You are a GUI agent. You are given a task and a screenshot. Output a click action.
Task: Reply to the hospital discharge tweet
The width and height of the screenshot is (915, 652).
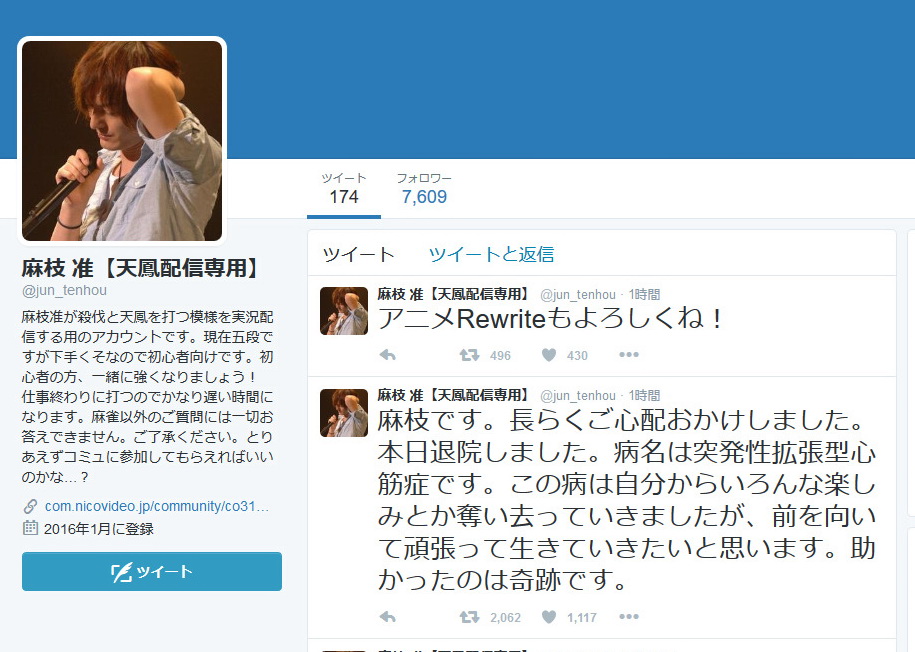pos(388,617)
